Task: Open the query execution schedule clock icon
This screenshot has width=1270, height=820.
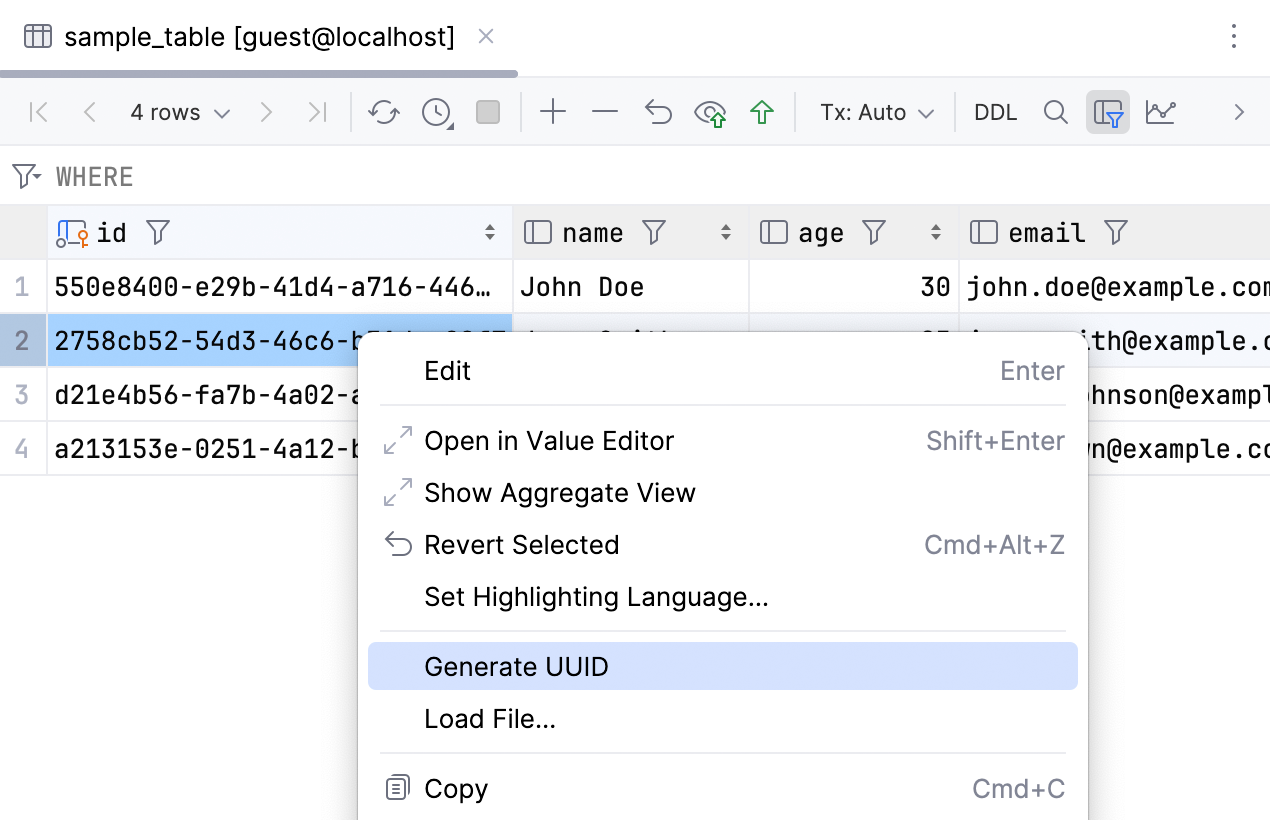Action: click(x=436, y=112)
